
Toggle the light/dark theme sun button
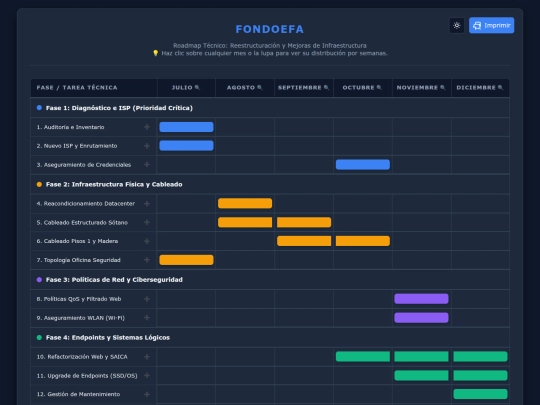[457, 25]
